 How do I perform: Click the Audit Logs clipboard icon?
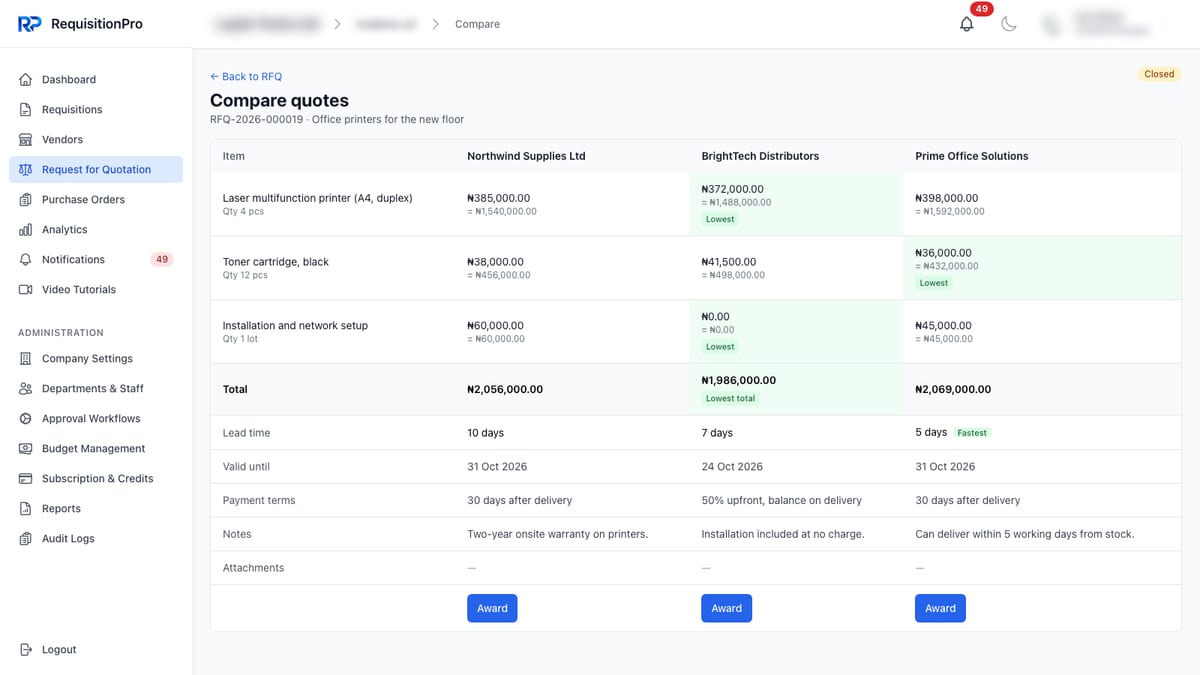coord(26,538)
